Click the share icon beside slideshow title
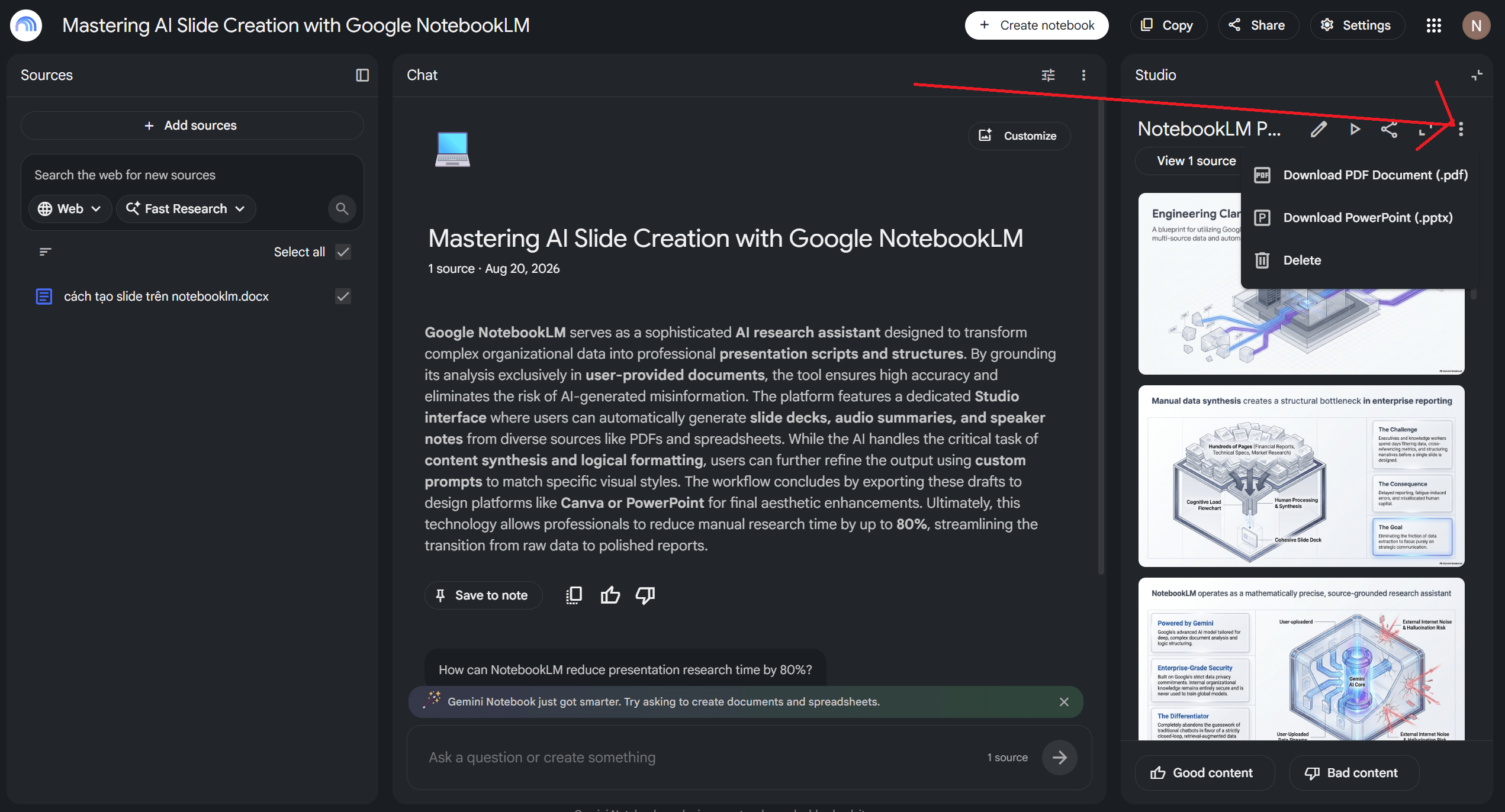 tap(1389, 129)
